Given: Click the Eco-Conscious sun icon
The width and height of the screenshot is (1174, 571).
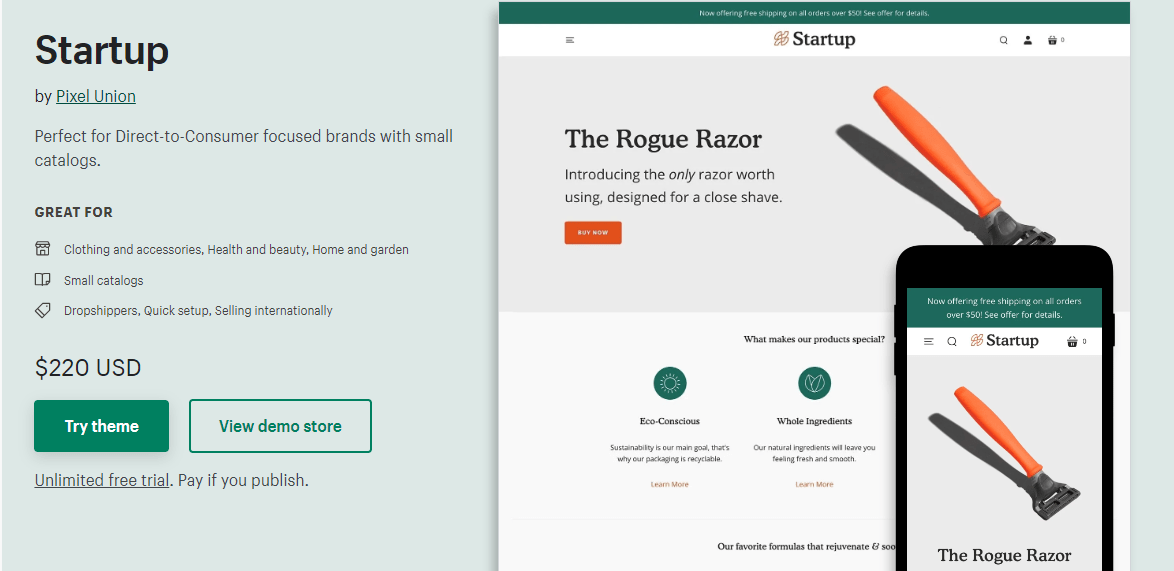Looking at the screenshot, I should click(670, 383).
